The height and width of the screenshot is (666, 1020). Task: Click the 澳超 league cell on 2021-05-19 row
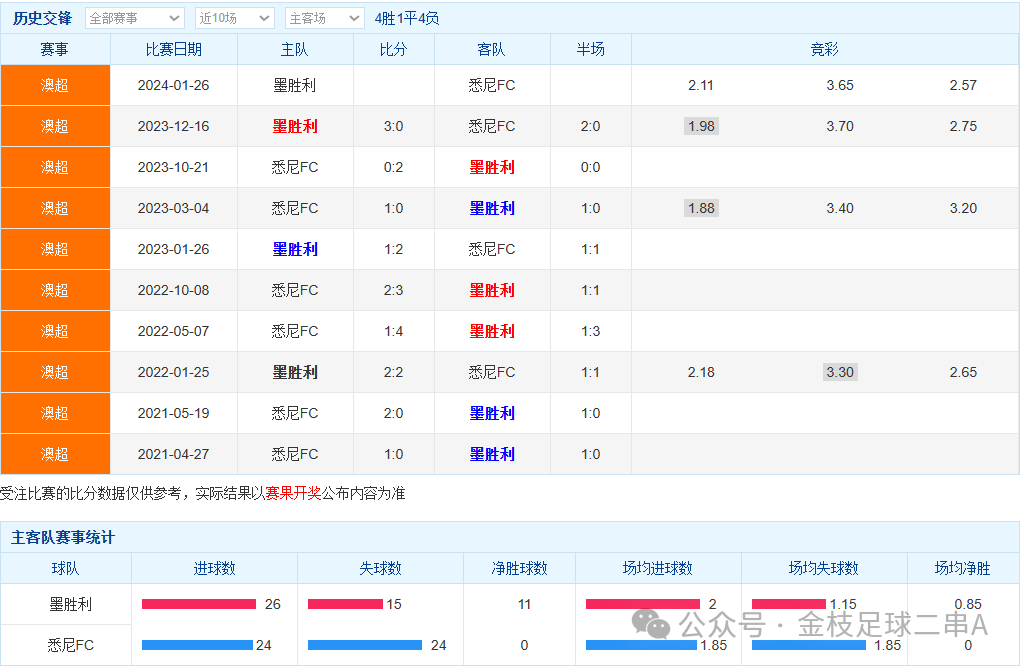[55, 413]
